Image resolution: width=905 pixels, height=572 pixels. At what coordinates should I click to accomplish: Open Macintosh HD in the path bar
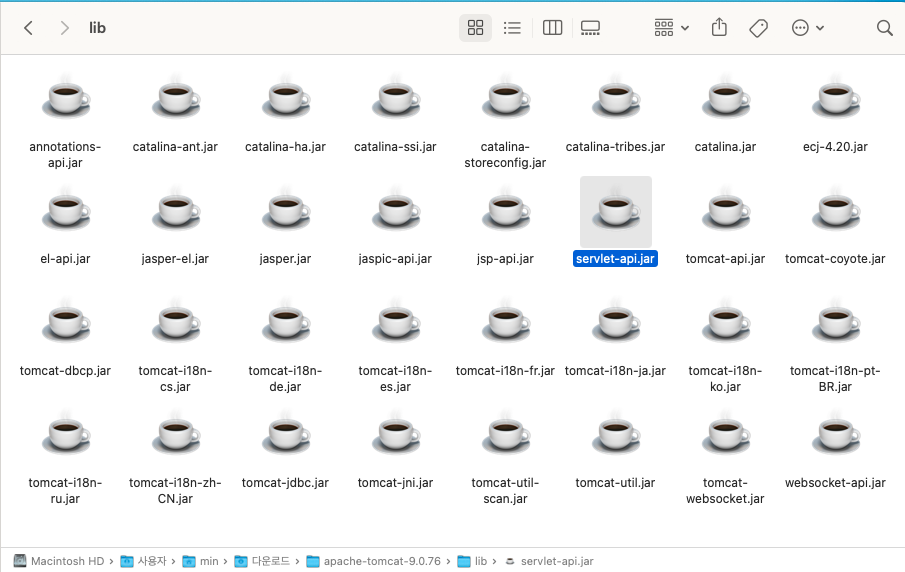[59, 561]
